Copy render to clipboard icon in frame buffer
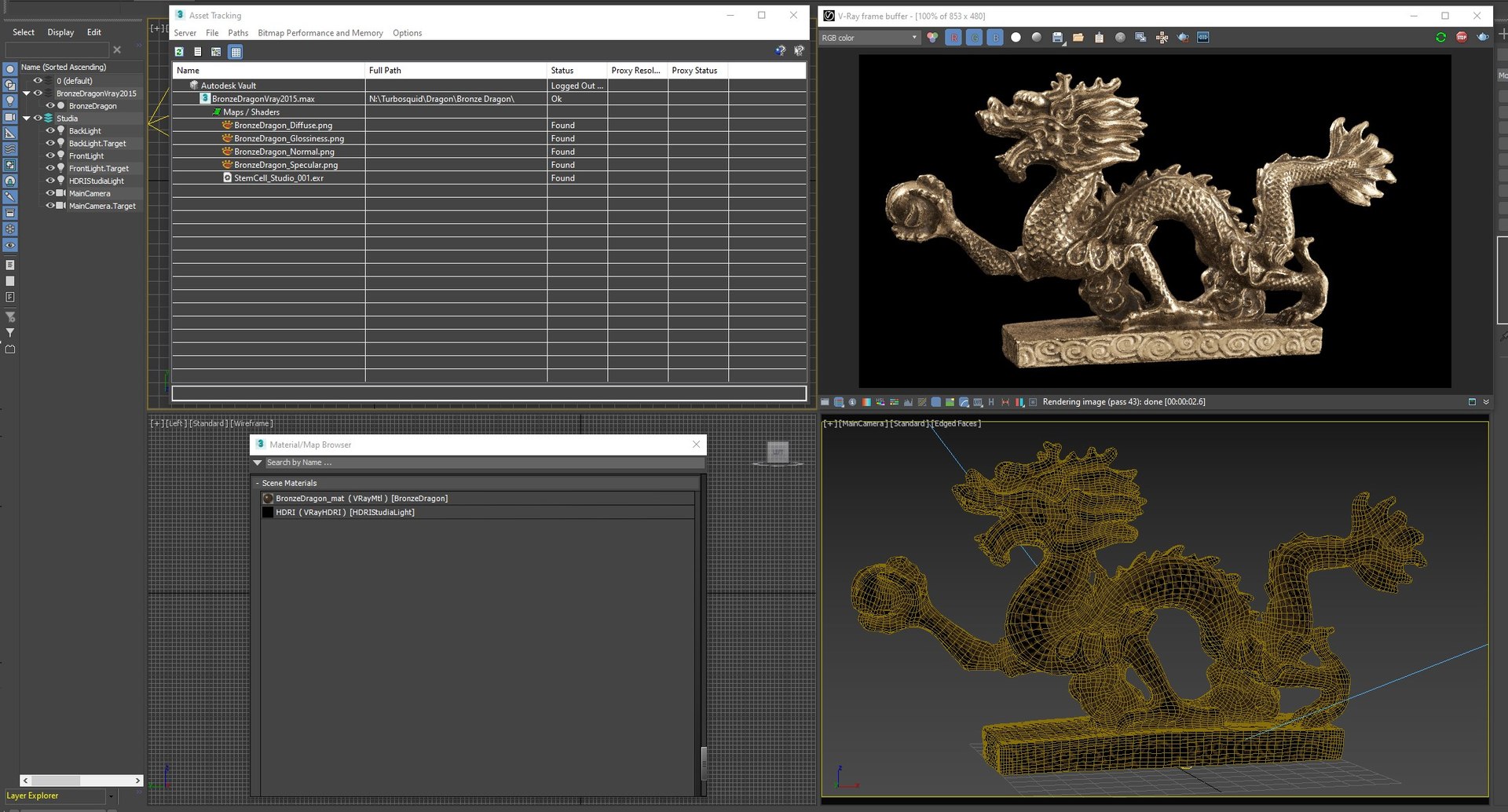Image resolution: width=1508 pixels, height=812 pixels. coord(1099,38)
